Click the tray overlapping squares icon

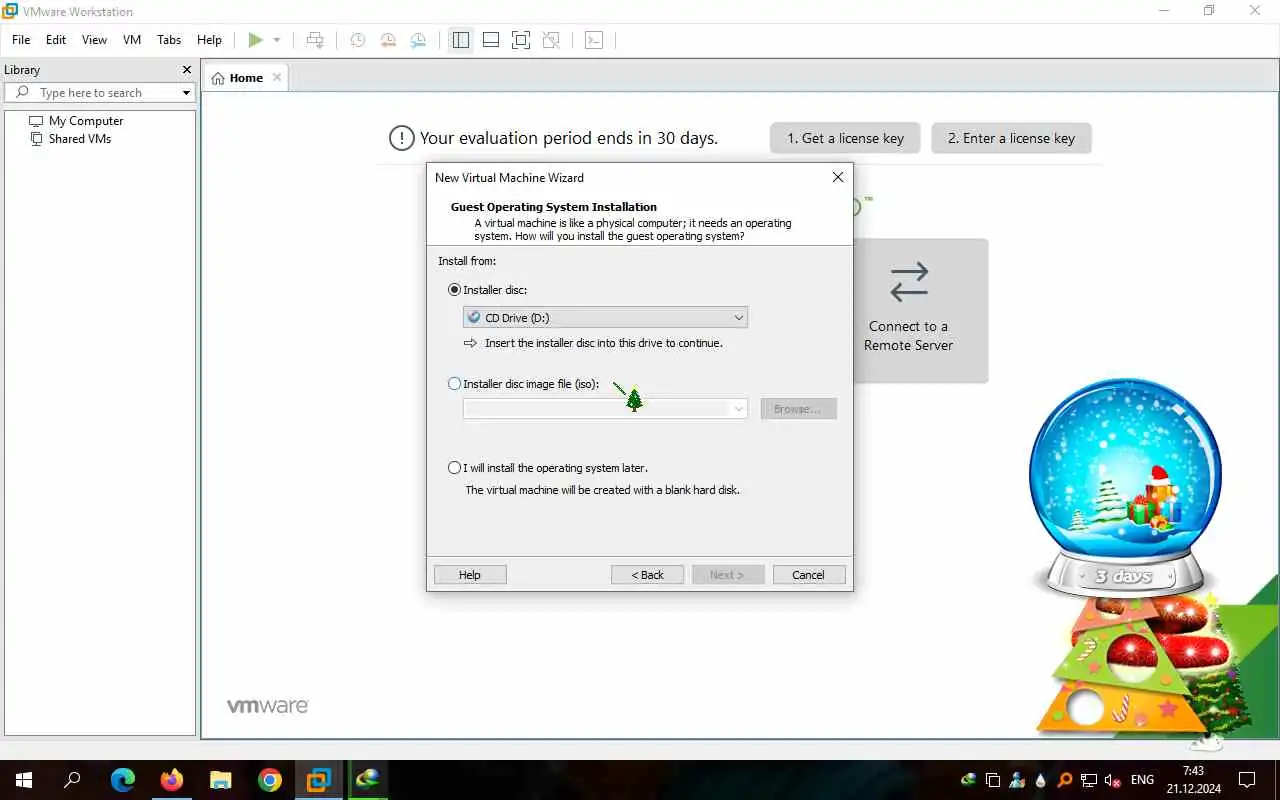coord(993,780)
